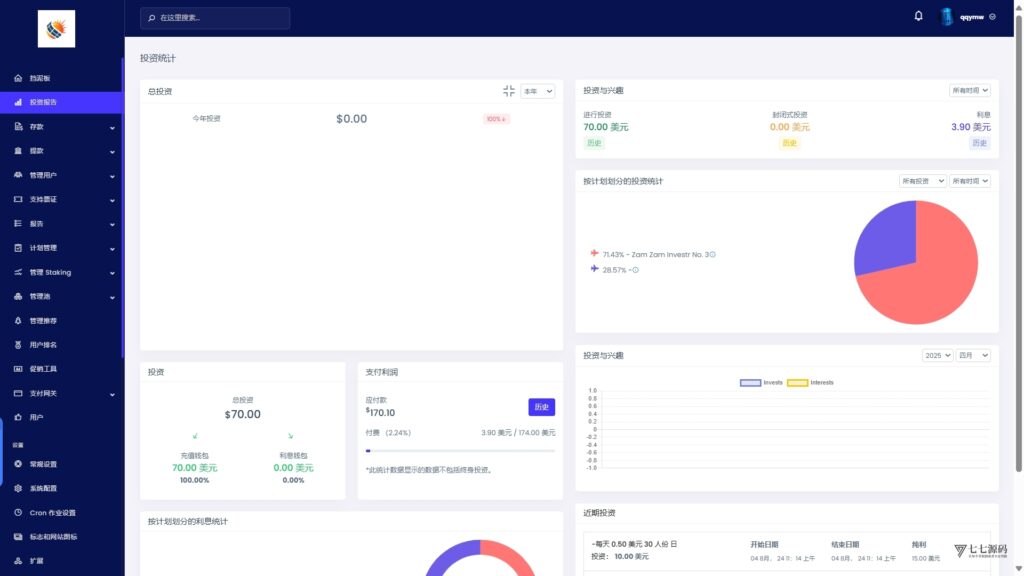Open the 计划管理 clipboard icon
Image resolution: width=1024 pixels, height=576 pixels.
pyautogui.click(x=18, y=248)
